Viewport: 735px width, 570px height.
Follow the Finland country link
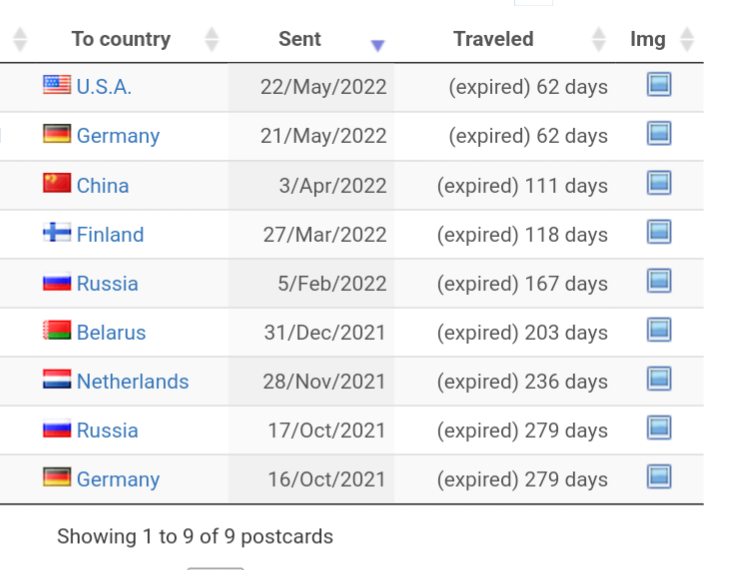(x=110, y=234)
